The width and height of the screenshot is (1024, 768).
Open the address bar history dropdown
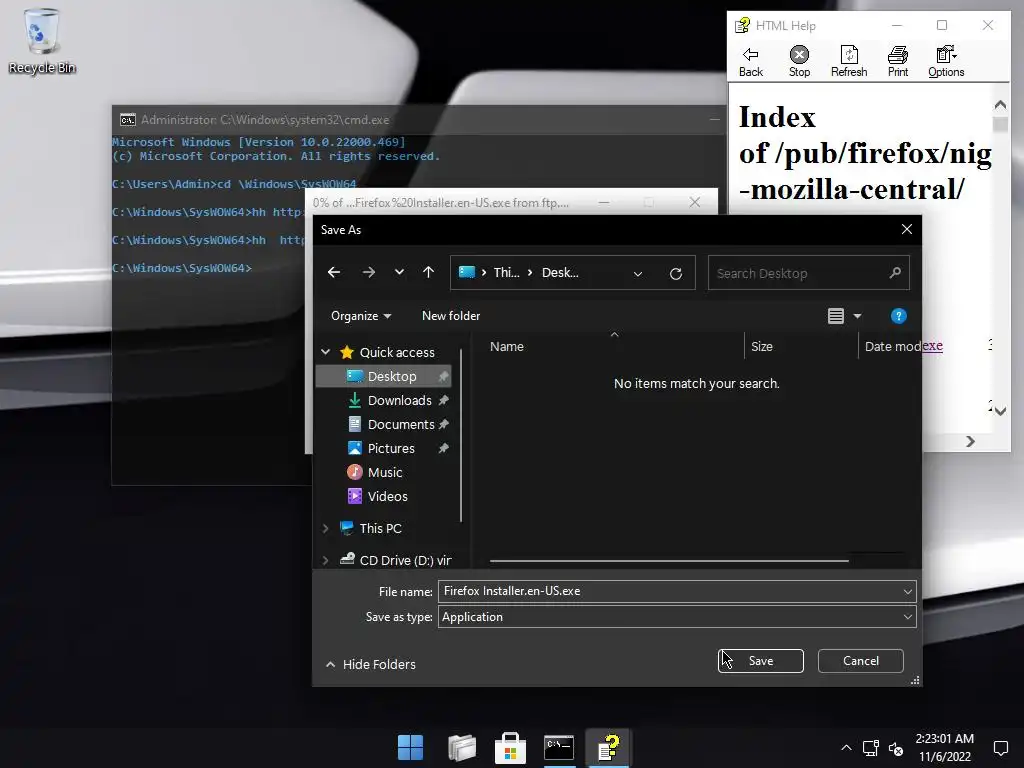click(638, 274)
